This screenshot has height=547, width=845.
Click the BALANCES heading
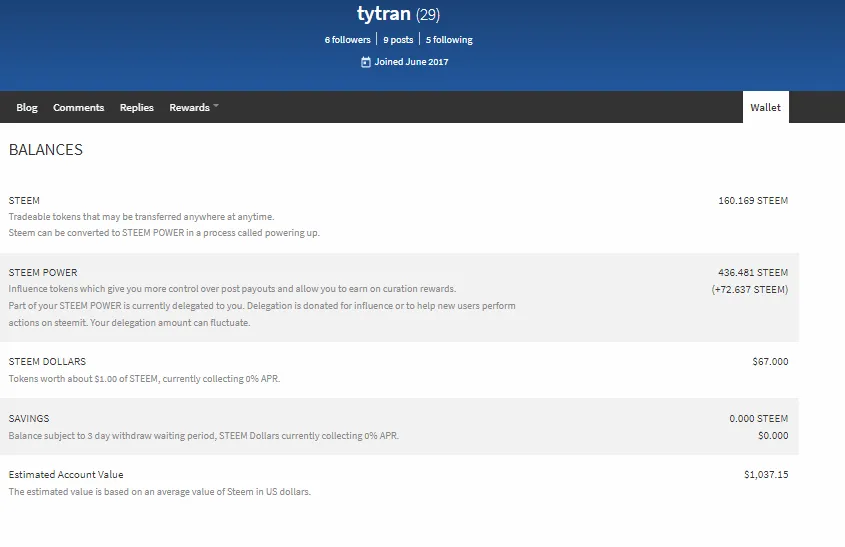tap(46, 150)
